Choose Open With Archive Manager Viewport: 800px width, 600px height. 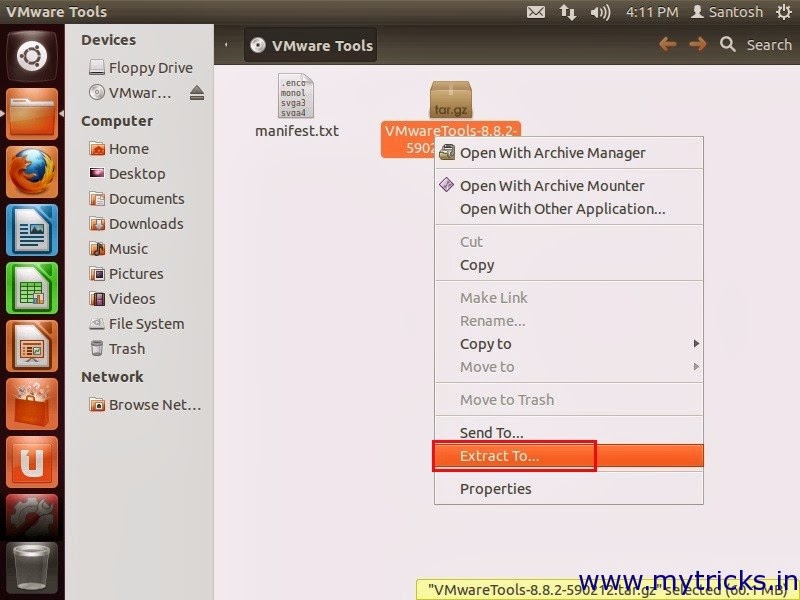(568, 153)
